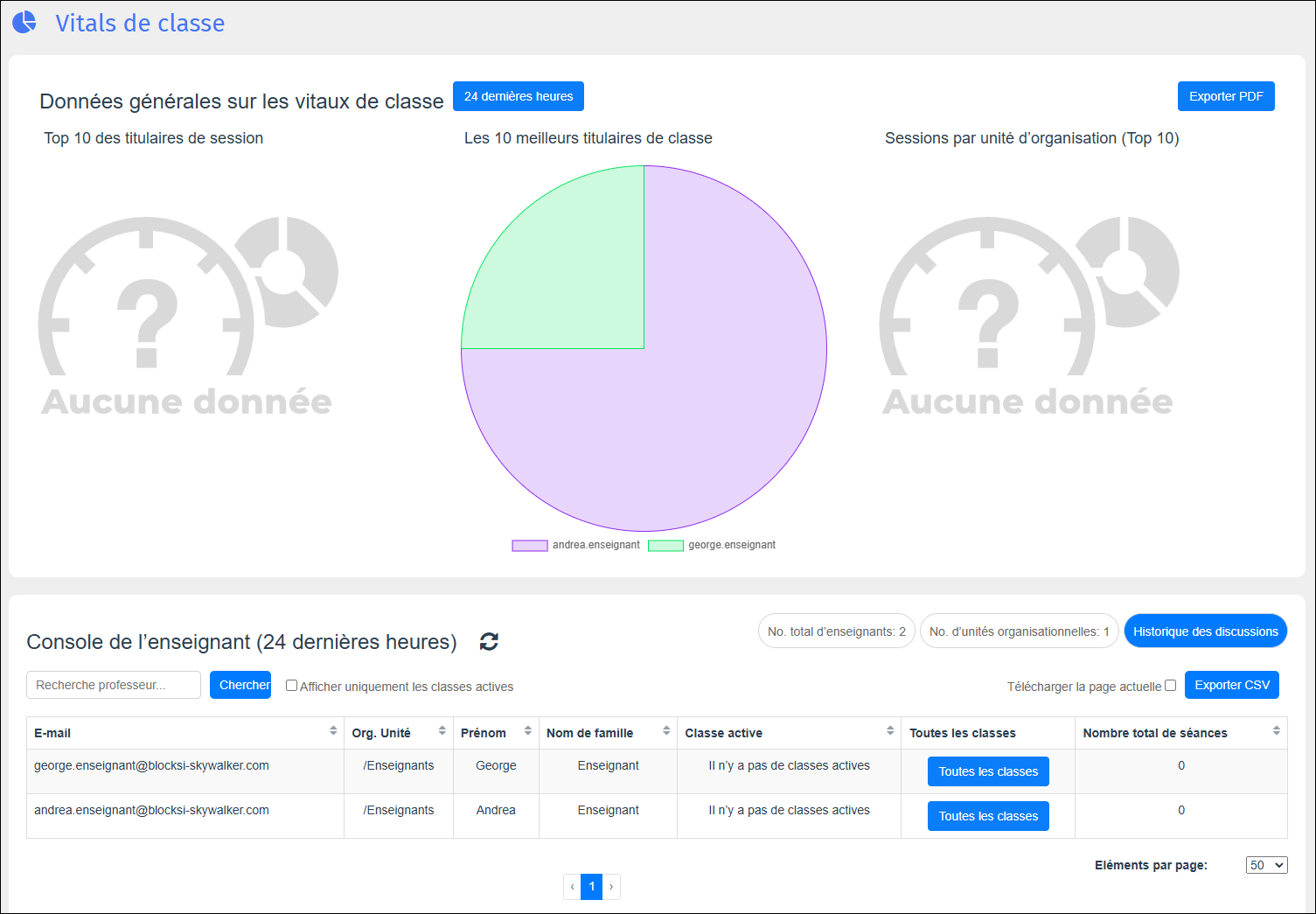Open Toutes les classes for Andrea
Viewport: 1316px width, 914px height.
(988, 816)
